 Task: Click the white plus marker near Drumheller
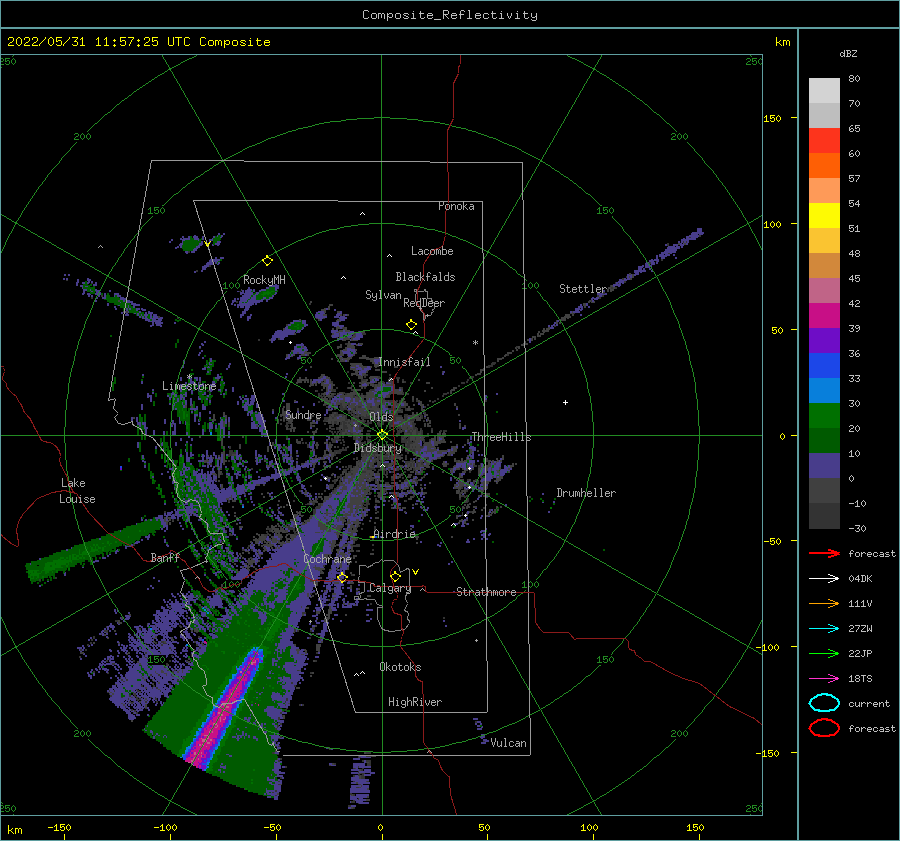565,402
